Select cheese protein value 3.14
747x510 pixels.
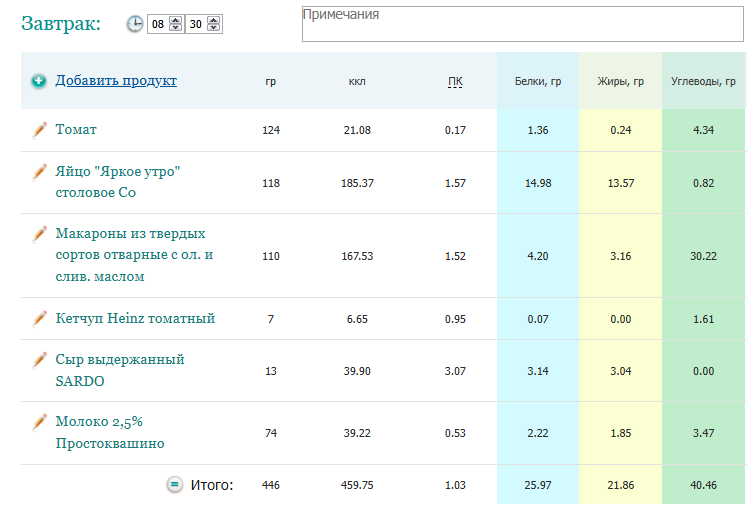(538, 371)
